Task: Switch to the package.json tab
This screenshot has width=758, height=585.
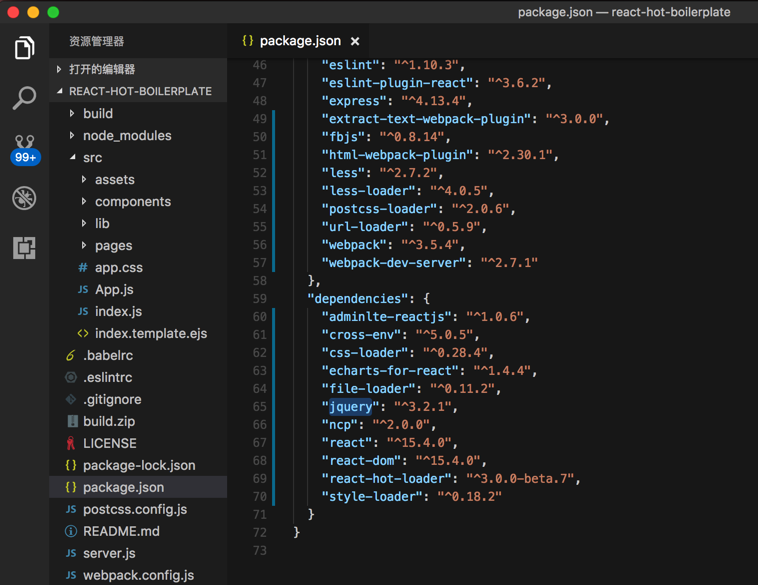Action: [299, 41]
